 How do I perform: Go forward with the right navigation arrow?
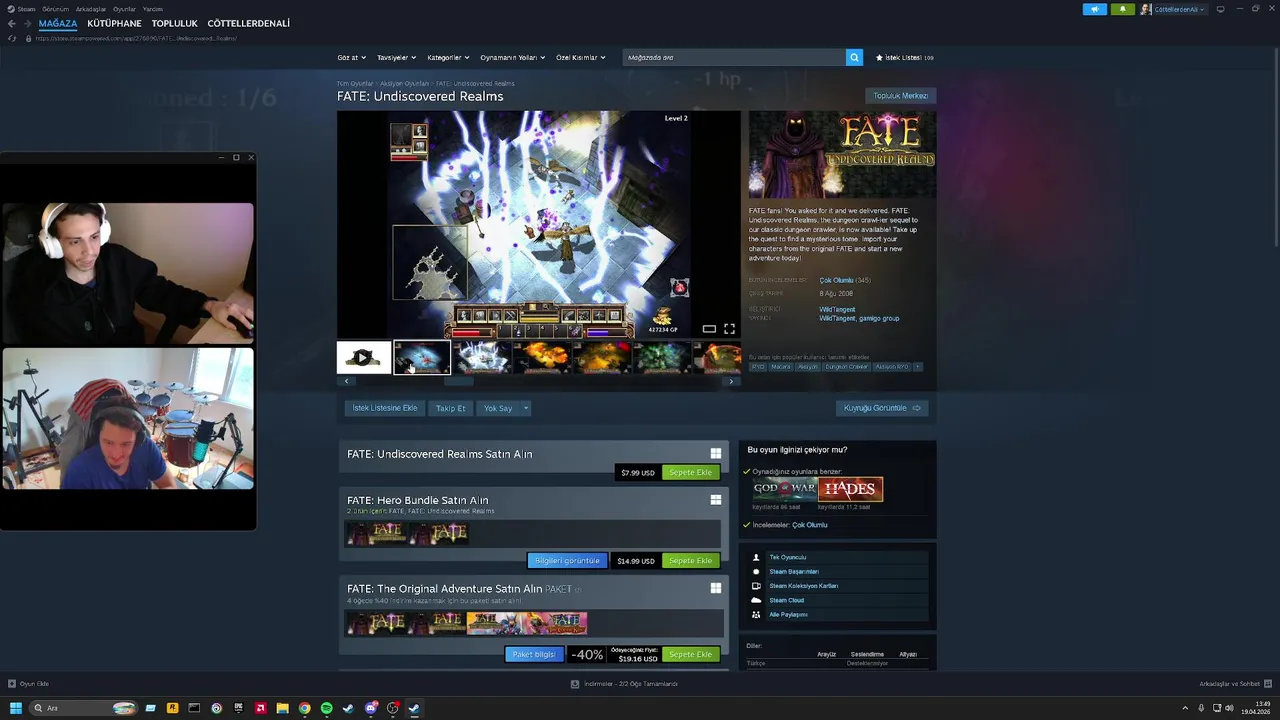pyautogui.click(x=27, y=23)
